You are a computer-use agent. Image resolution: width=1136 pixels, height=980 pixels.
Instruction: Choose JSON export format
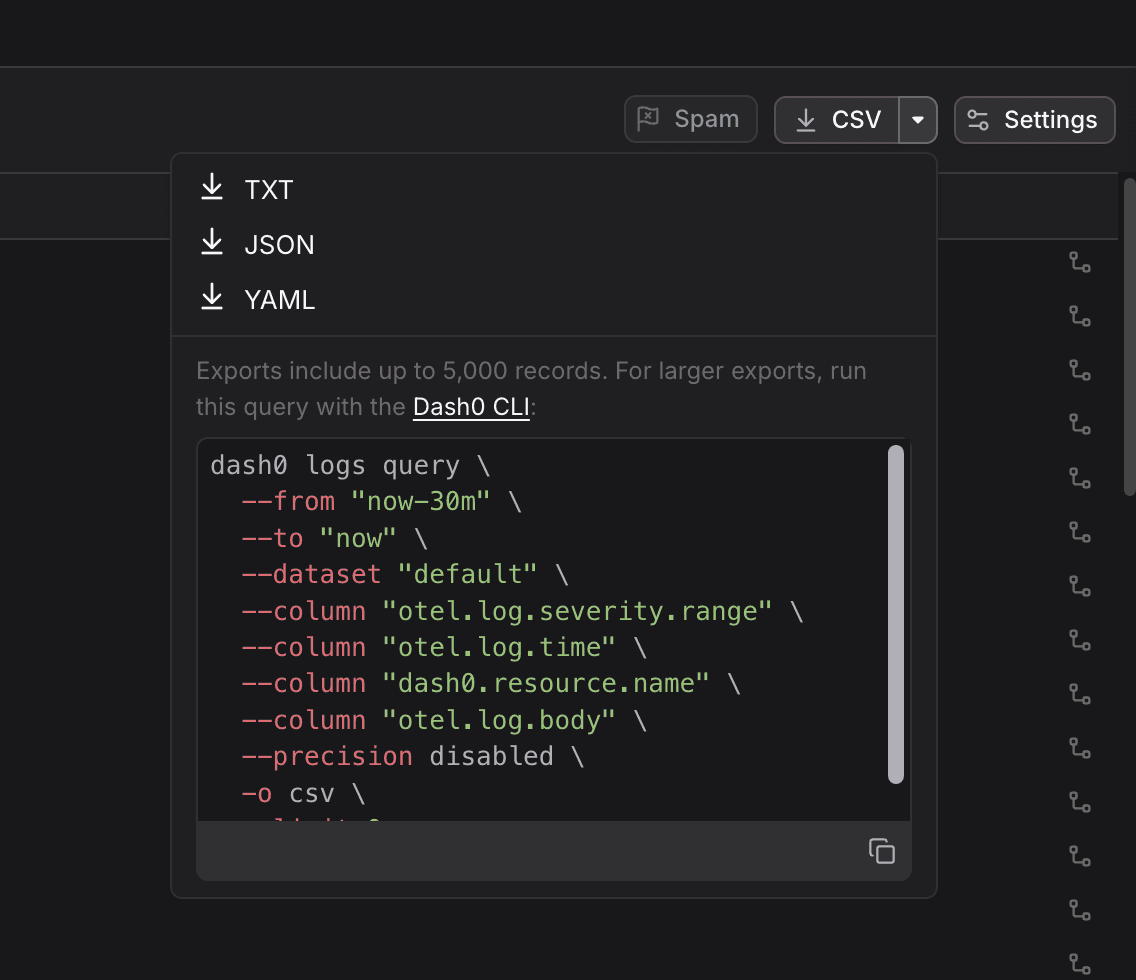(554, 245)
